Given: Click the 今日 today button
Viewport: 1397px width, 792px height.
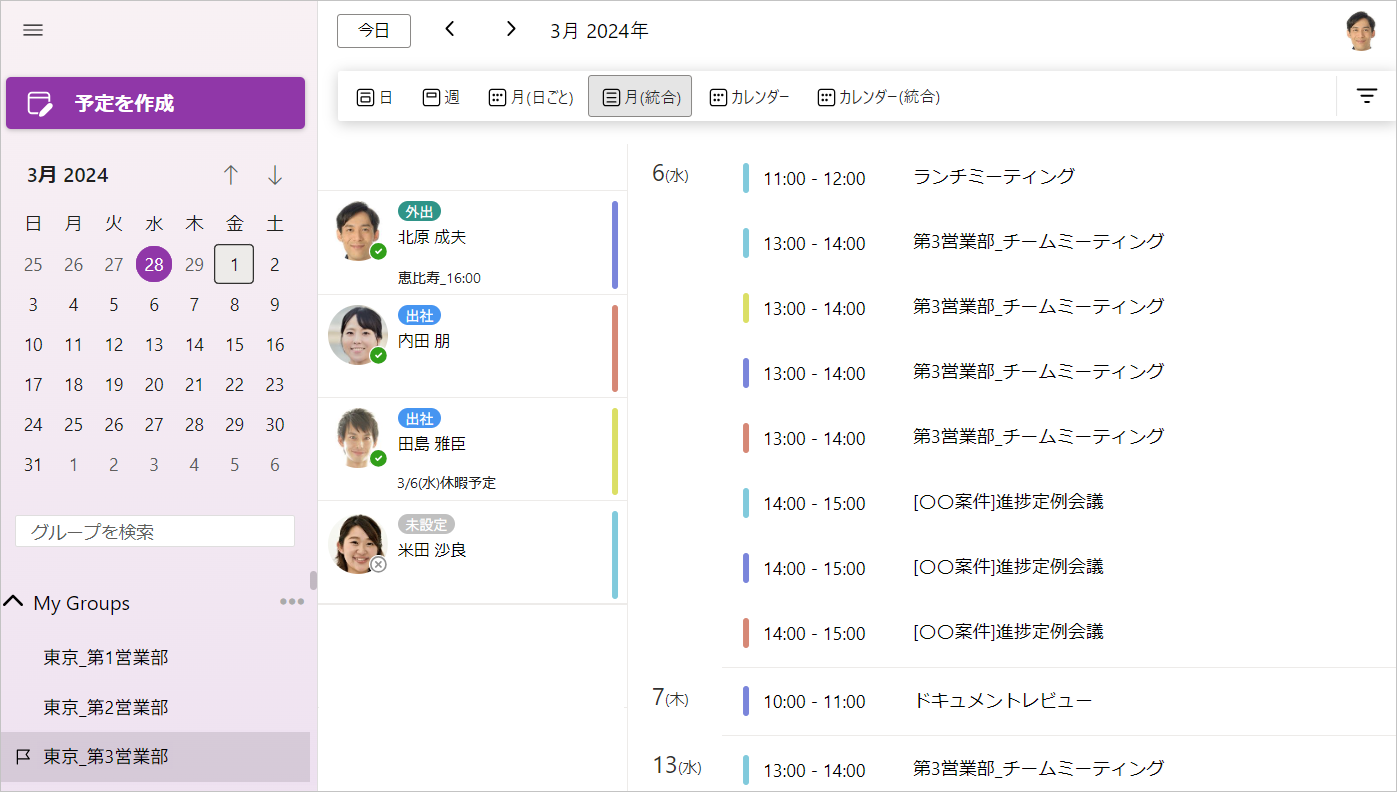Looking at the screenshot, I should (x=374, y=30).
